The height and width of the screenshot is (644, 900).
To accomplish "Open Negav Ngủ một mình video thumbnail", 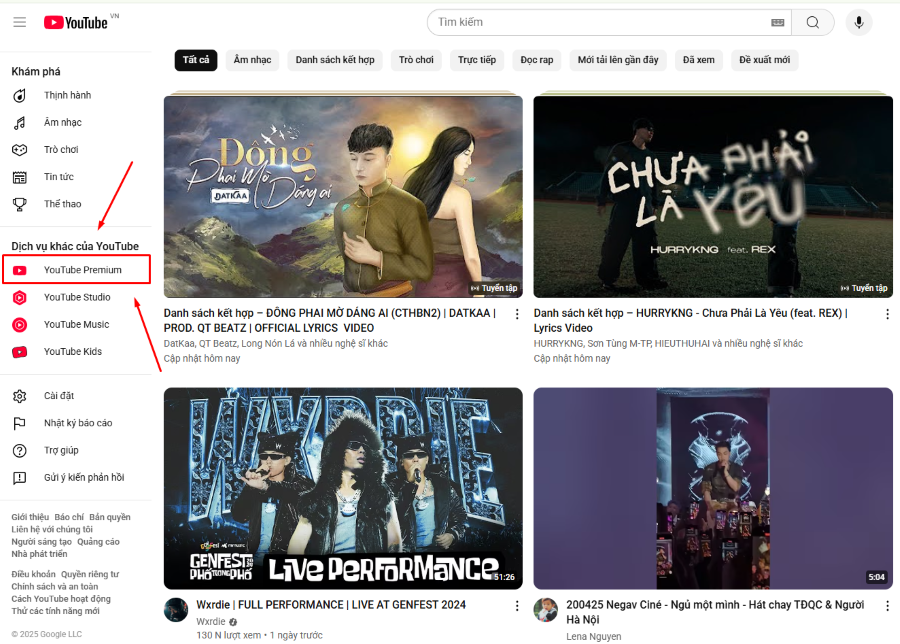I will point(713,488).
